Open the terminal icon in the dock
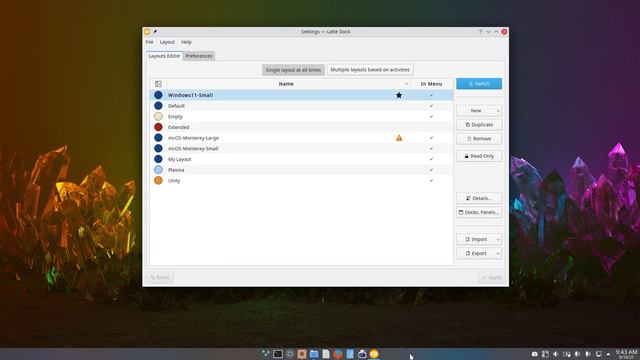 pos(278,354)
